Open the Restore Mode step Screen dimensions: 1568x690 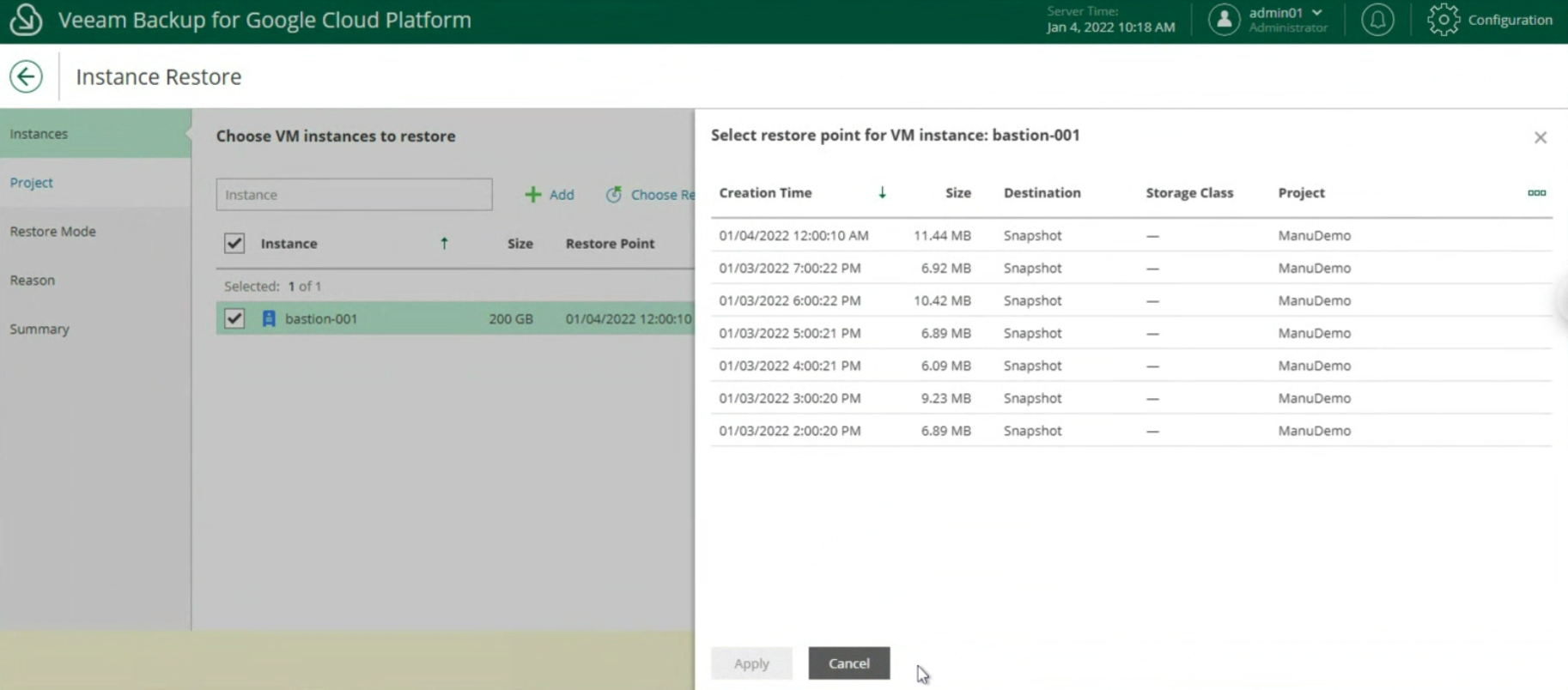pyautogui.click(x=94, y=232)
